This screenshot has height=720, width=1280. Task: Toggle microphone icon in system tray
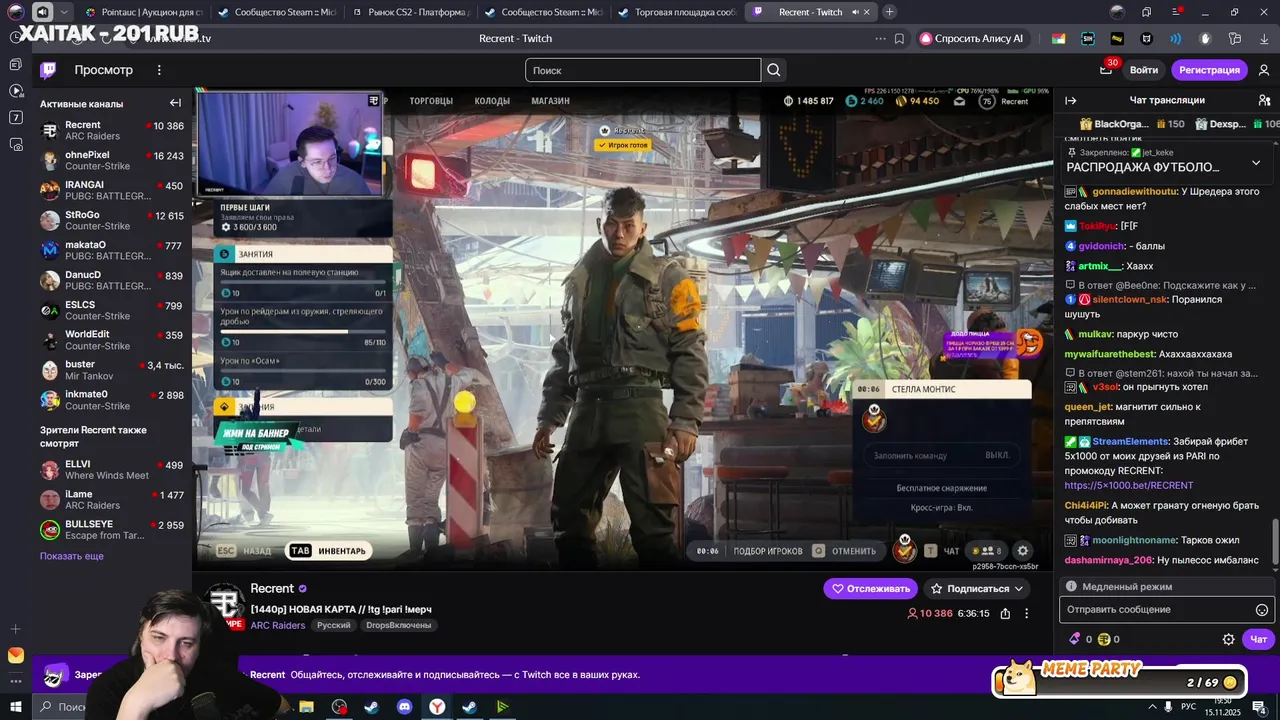point(1168,707)
